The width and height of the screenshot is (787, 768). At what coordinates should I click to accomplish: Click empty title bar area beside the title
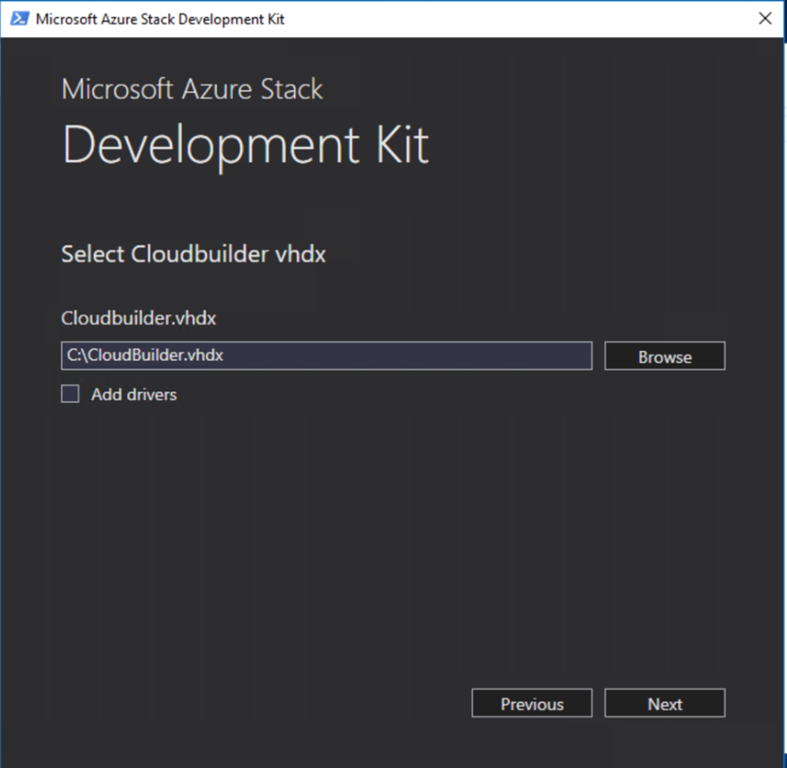coord(500,18)
